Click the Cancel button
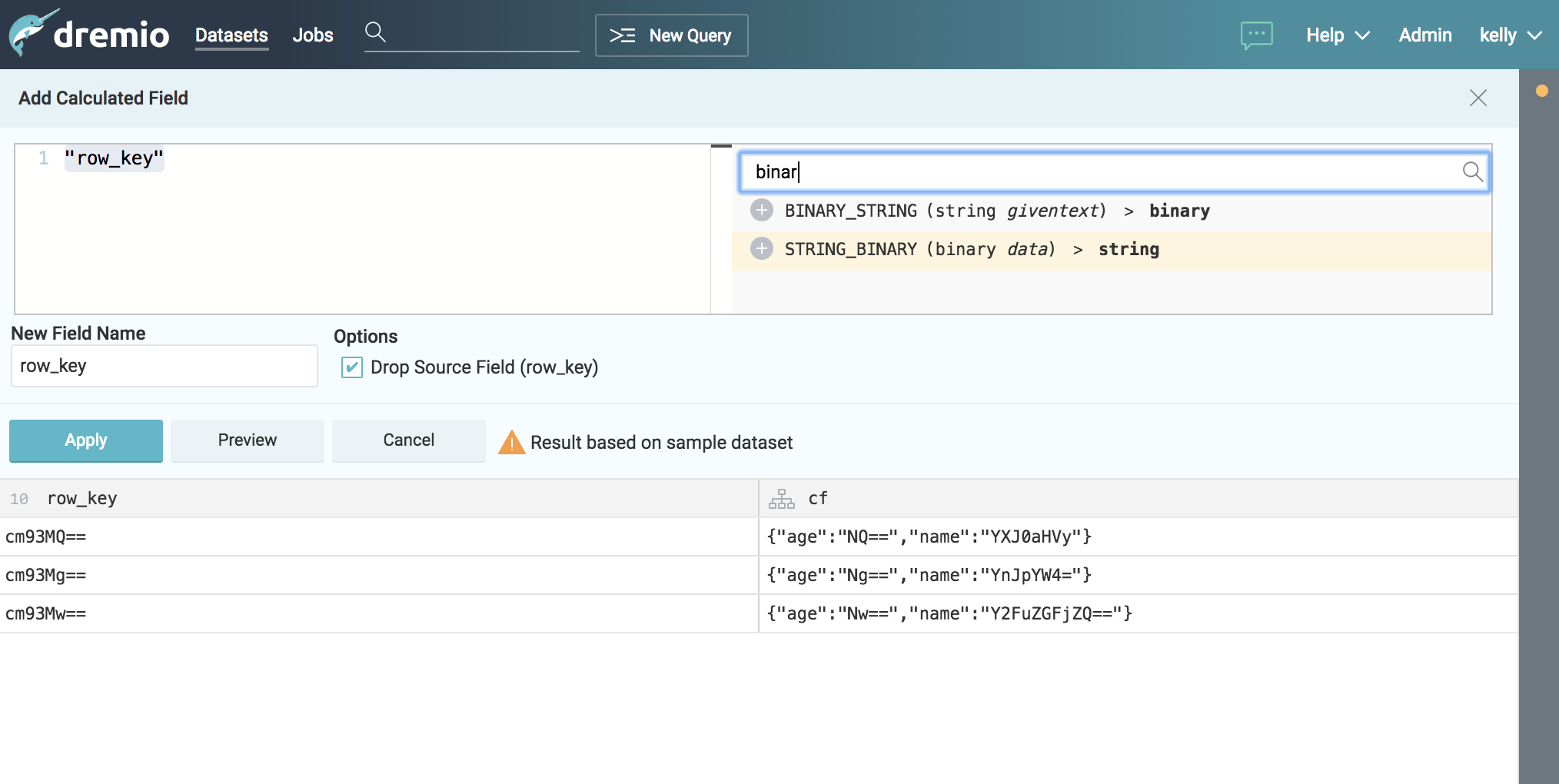 point(408,440)
